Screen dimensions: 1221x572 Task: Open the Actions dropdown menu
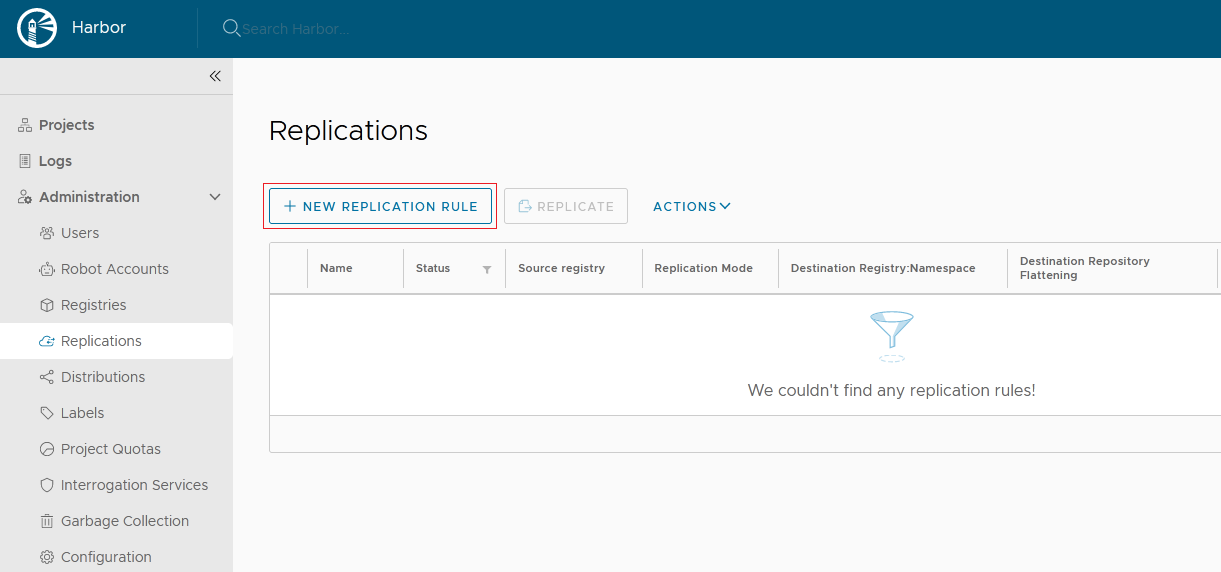click(x=691, y=206)
